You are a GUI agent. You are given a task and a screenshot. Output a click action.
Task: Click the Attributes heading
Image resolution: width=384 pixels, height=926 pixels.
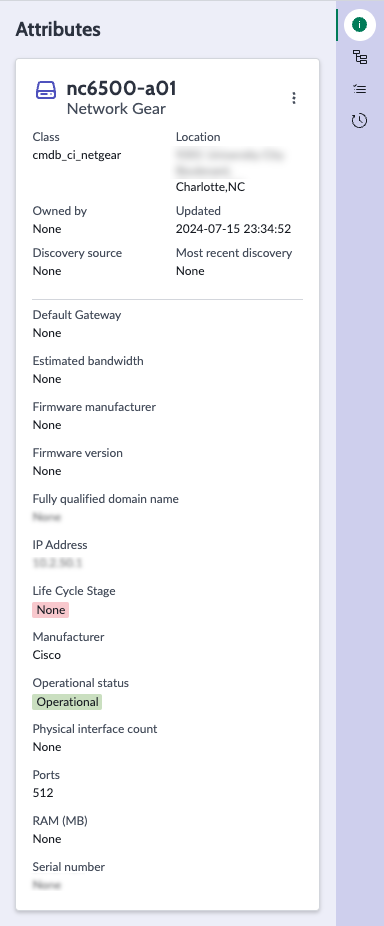point(58,29)
